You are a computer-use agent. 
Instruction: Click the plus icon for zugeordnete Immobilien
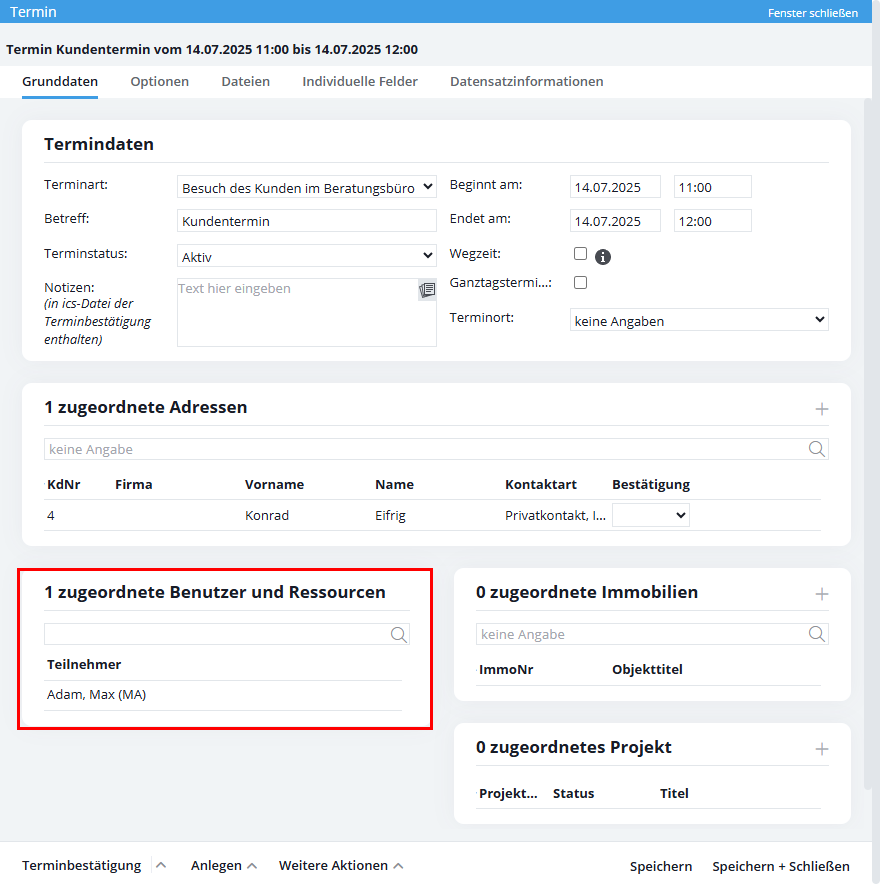tap(822, 592)
